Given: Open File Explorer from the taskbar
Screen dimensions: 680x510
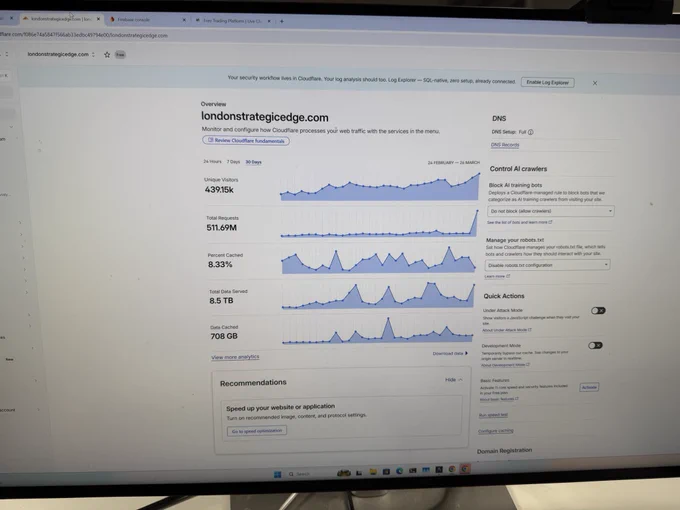Looking at the screenshot, I should 373,472.
